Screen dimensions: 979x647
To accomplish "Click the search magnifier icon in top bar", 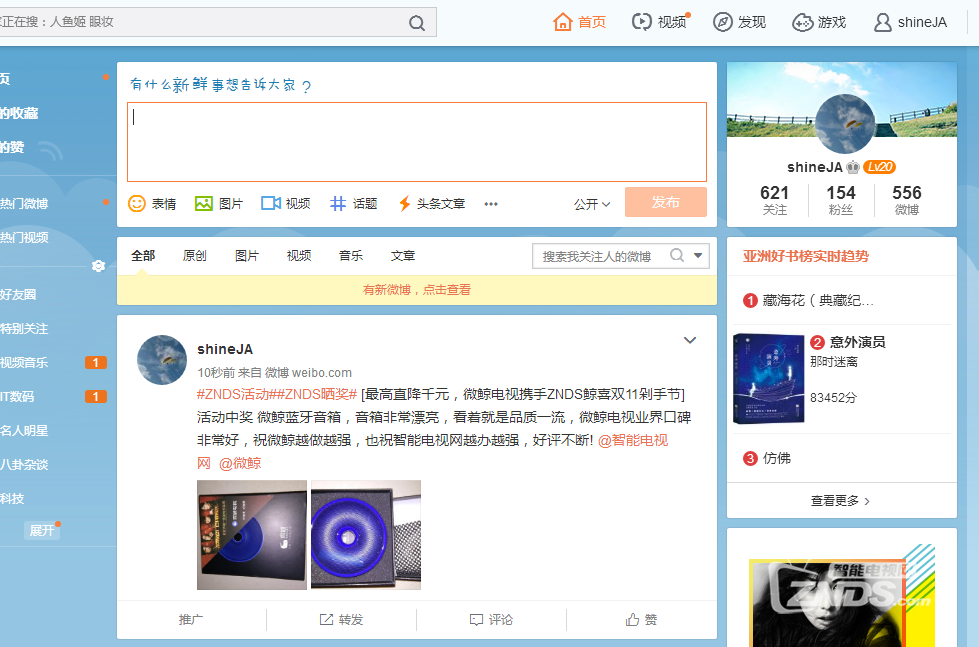I will tap(417, 23).
